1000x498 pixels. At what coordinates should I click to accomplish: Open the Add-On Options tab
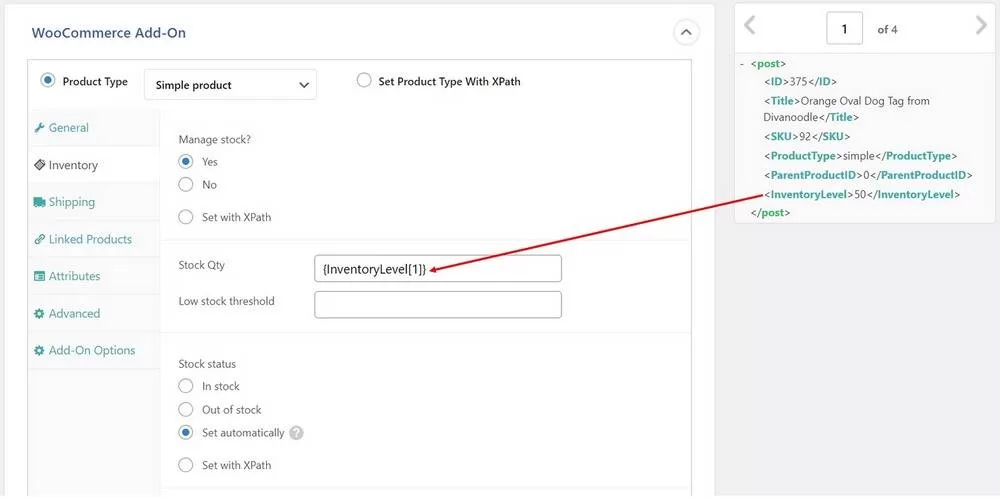[91, 350]
